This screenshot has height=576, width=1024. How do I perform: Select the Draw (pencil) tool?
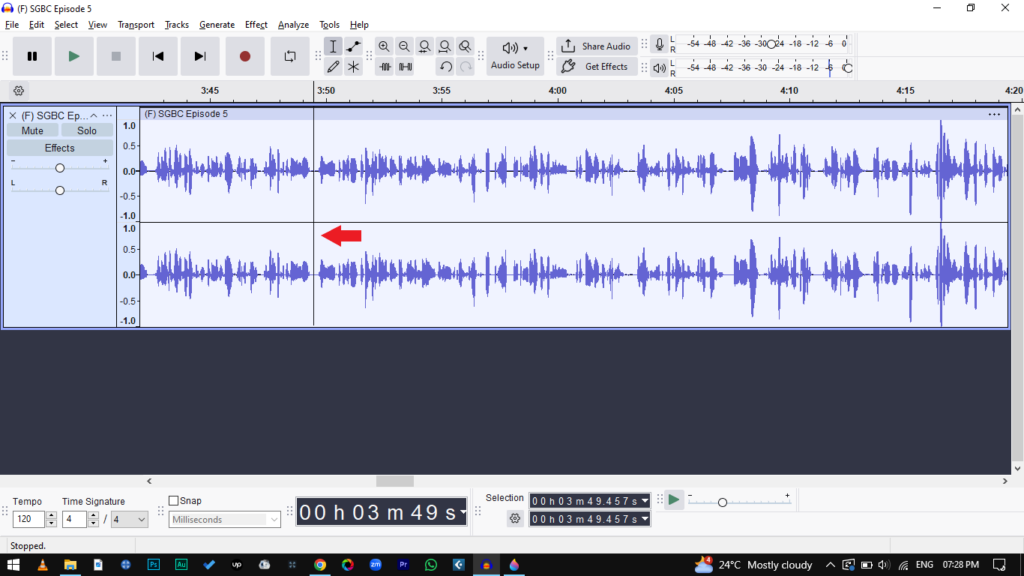(333, 67)
